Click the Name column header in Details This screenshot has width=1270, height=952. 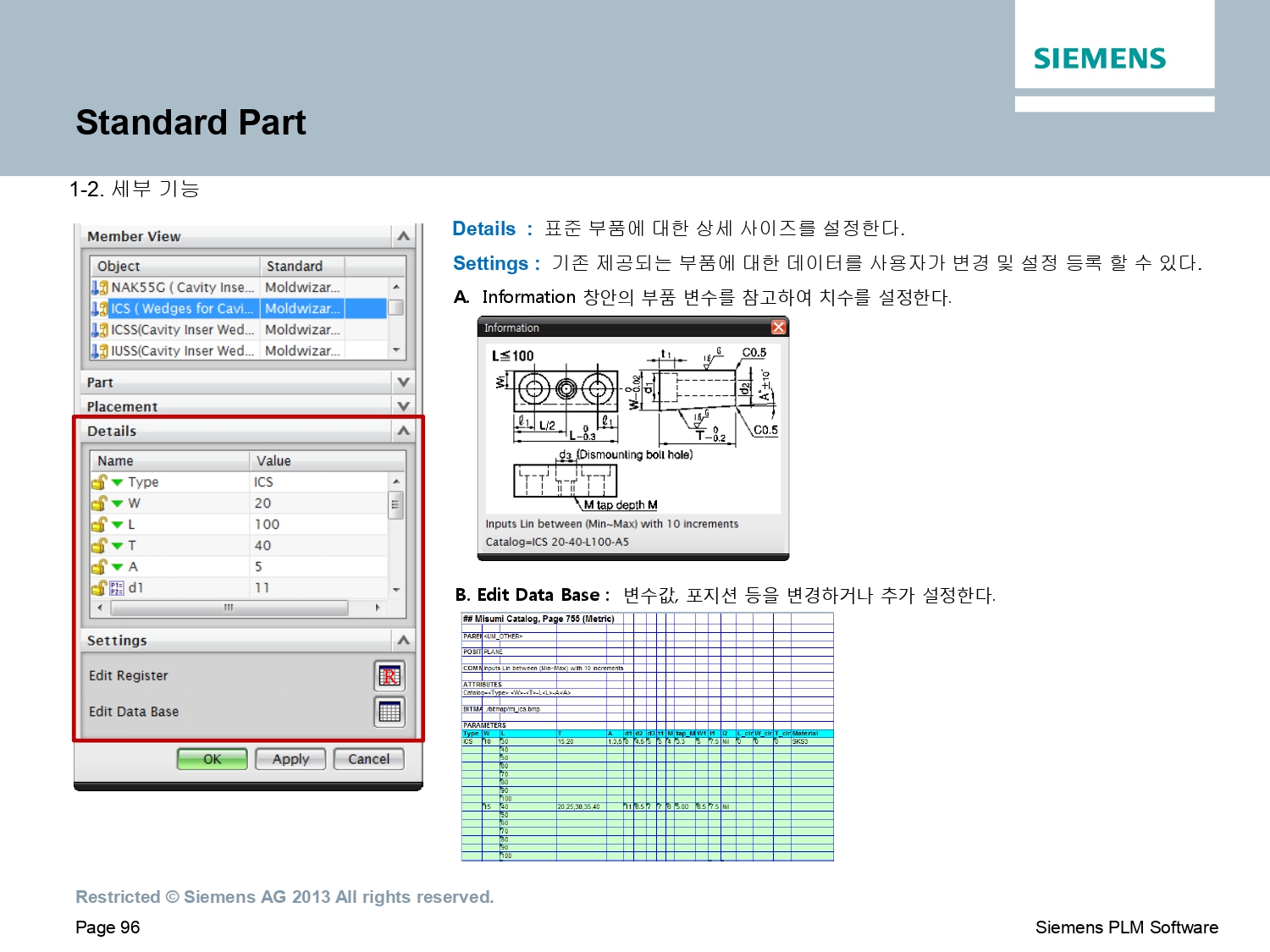[x=169, y=460]
